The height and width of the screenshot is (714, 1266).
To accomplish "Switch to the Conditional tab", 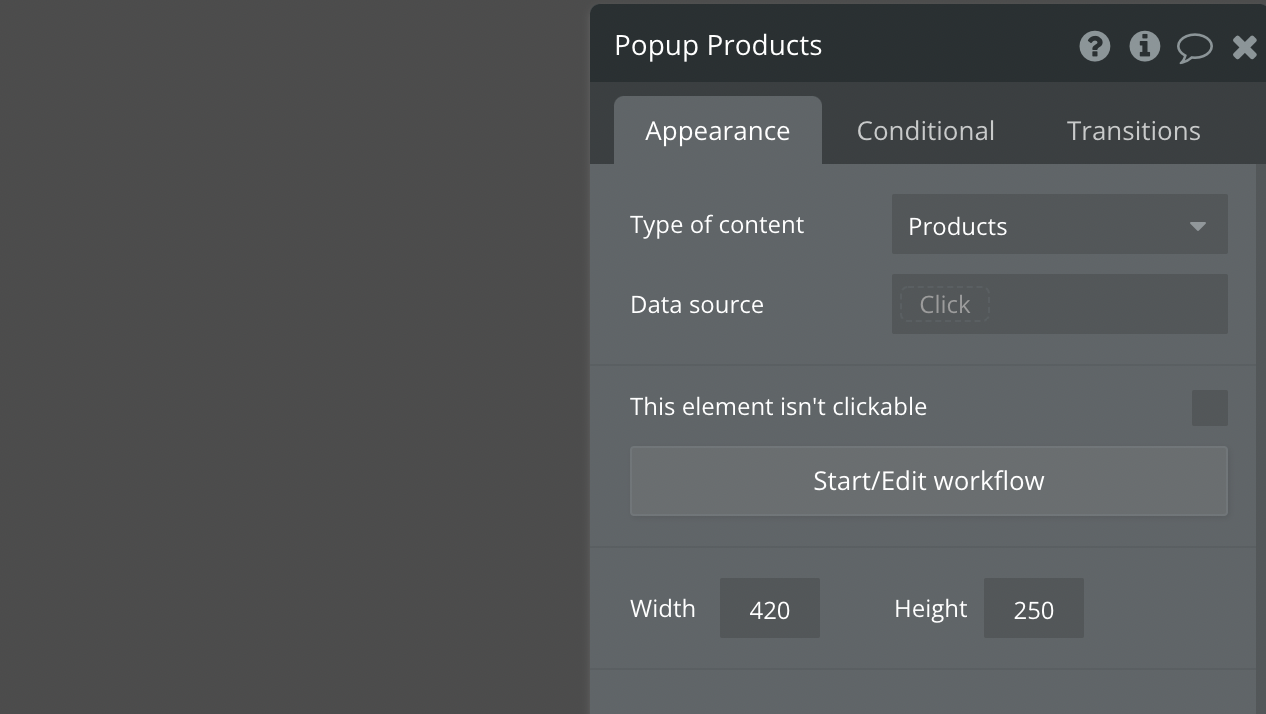I will click(x=924, y=130).
